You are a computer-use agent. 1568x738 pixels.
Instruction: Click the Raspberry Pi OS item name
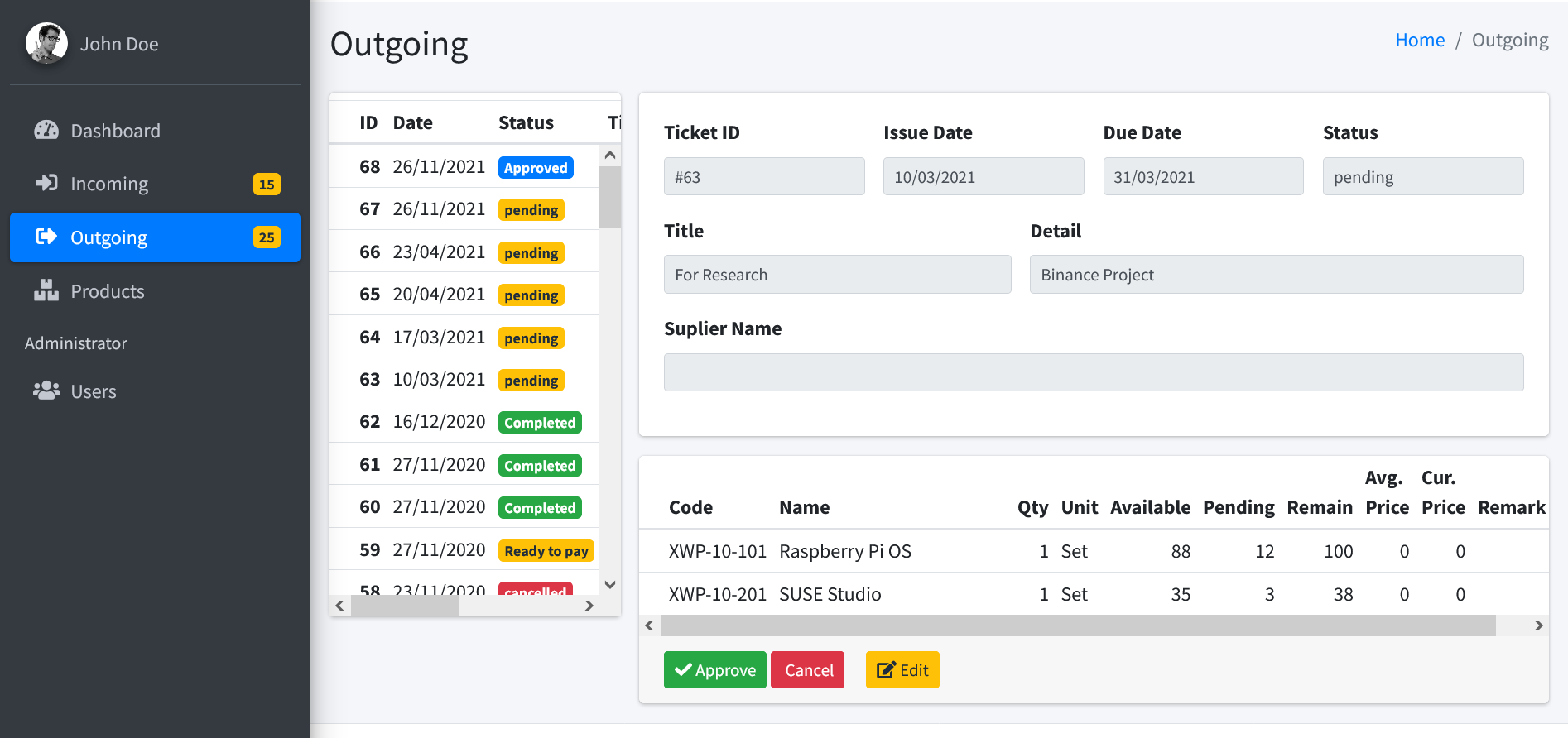[x=845, y=551]
